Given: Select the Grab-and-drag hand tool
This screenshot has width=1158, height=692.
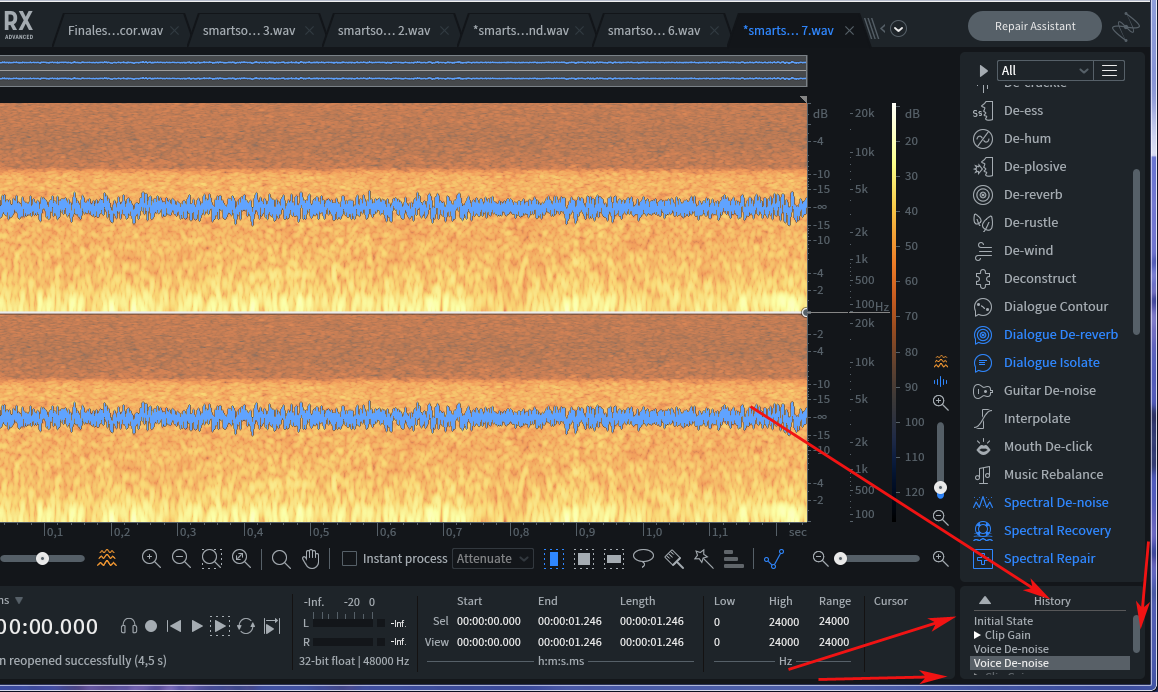Looking at the screenshot, I should point(311,559).
